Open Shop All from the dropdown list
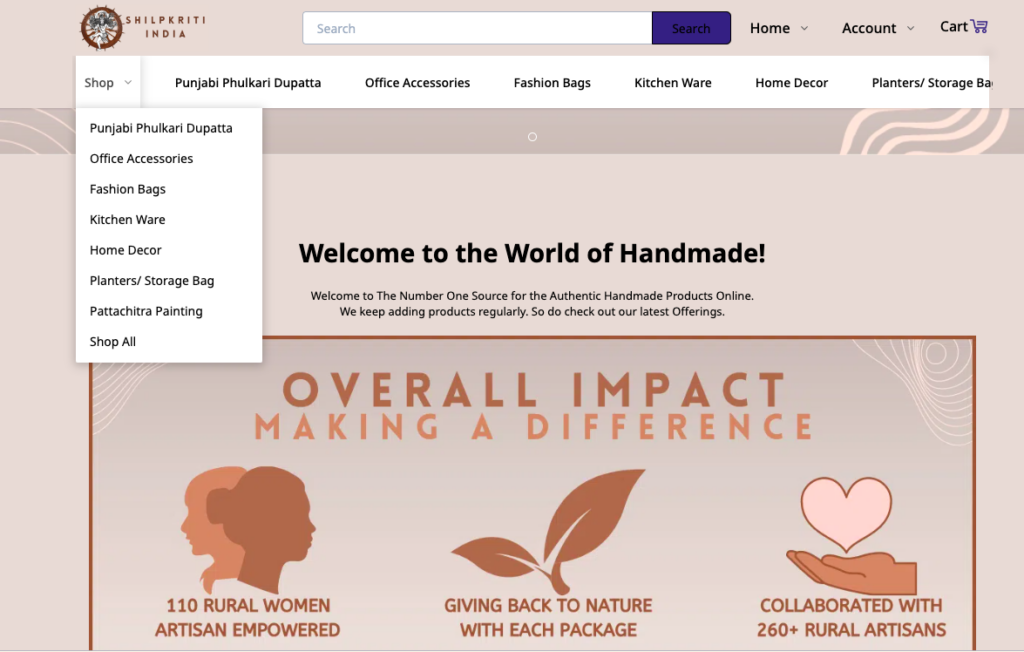The image size is (1024, 652). pyautogui.click(x=113, y=342)
